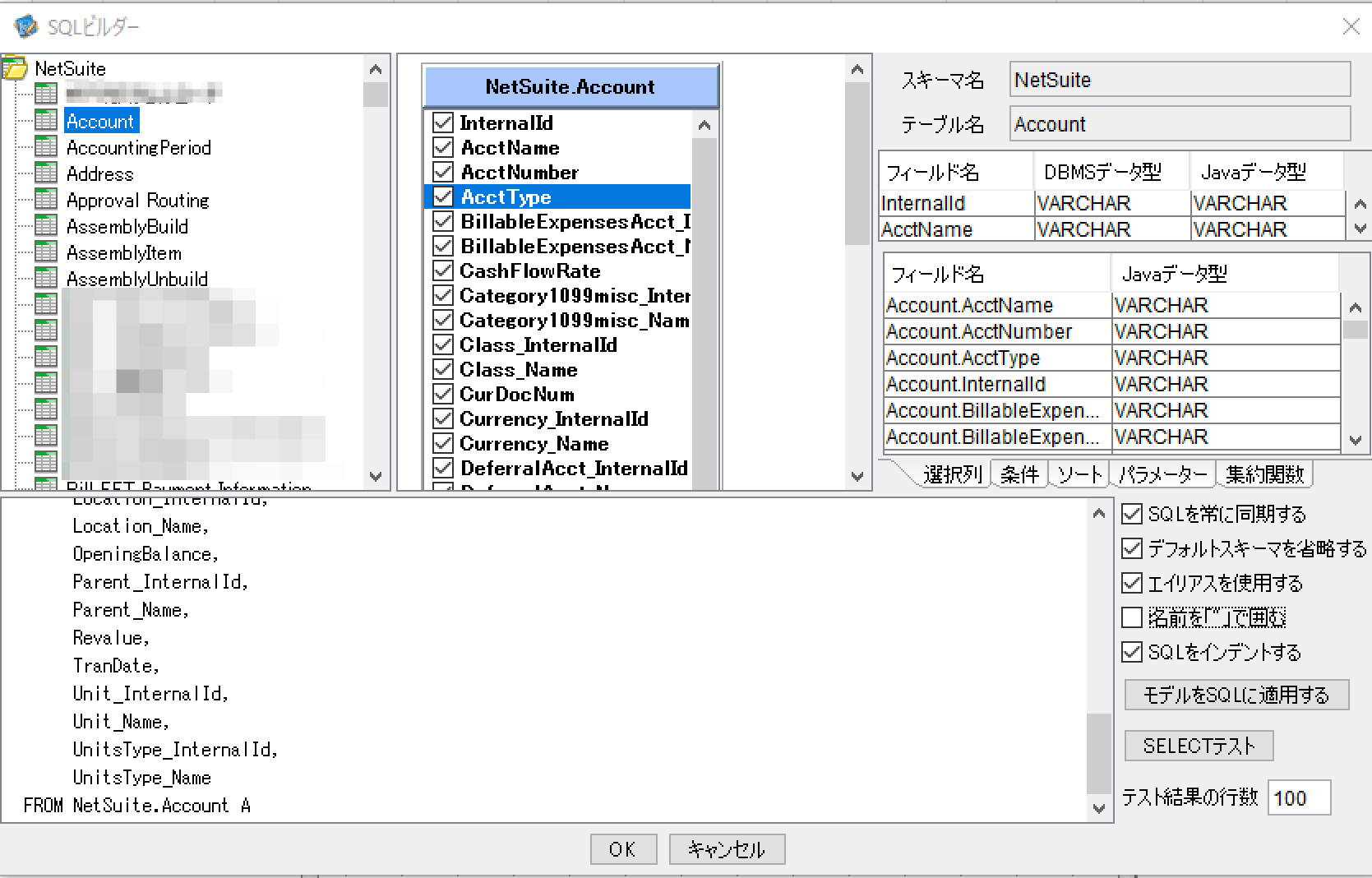Click the Account.AcctType row
The width and height of the screenshot is (1372, 878).
pos(1112,358)
